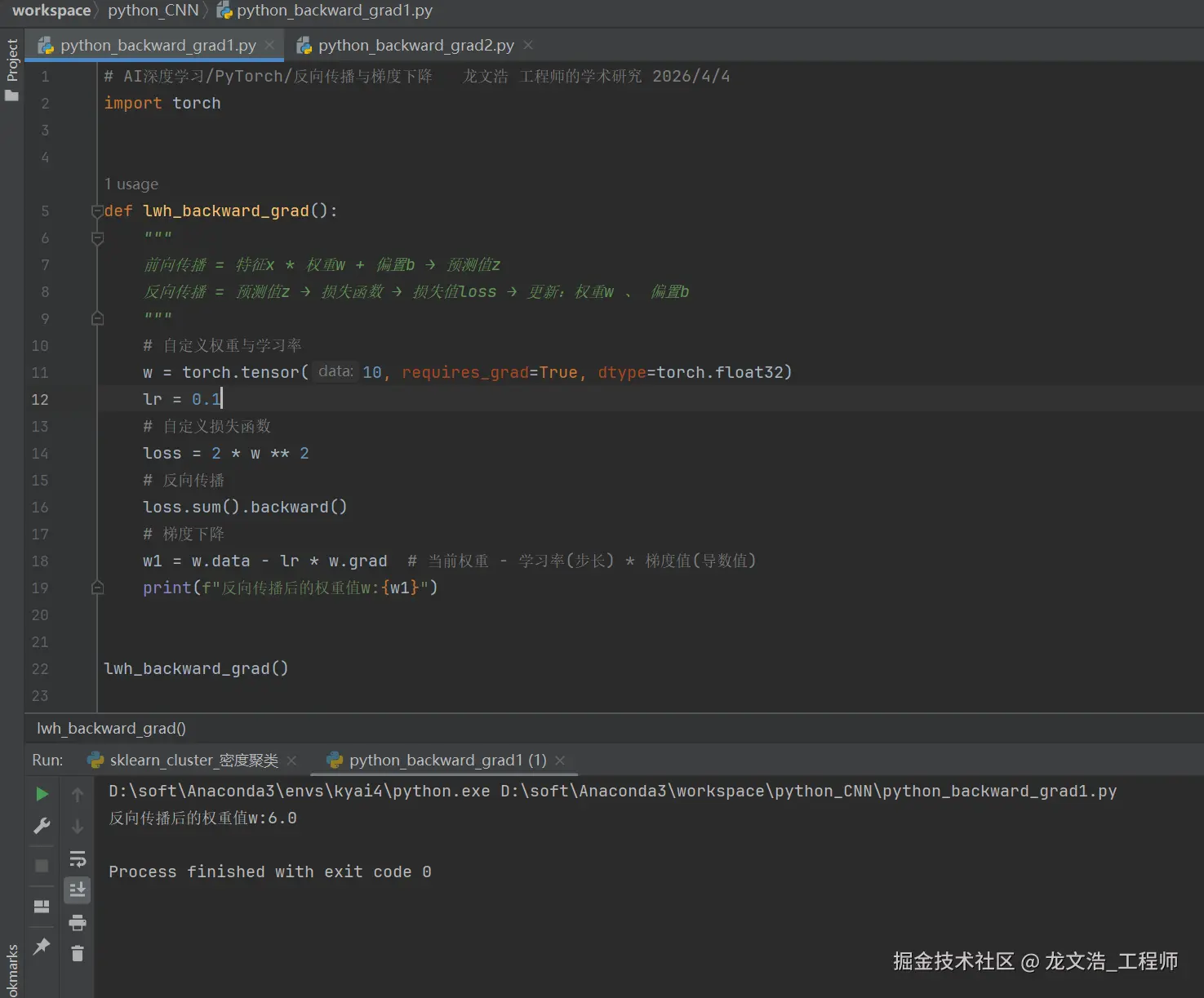This screenshot has height=998, width=1204.
Task: Click docstring end fold marker line 9
Action: [97, 319]
